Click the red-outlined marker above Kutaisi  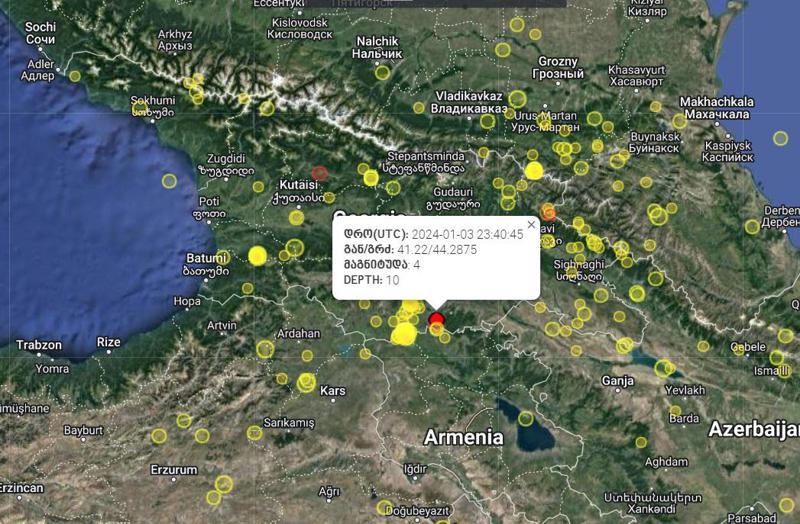[x=320, y=173]
